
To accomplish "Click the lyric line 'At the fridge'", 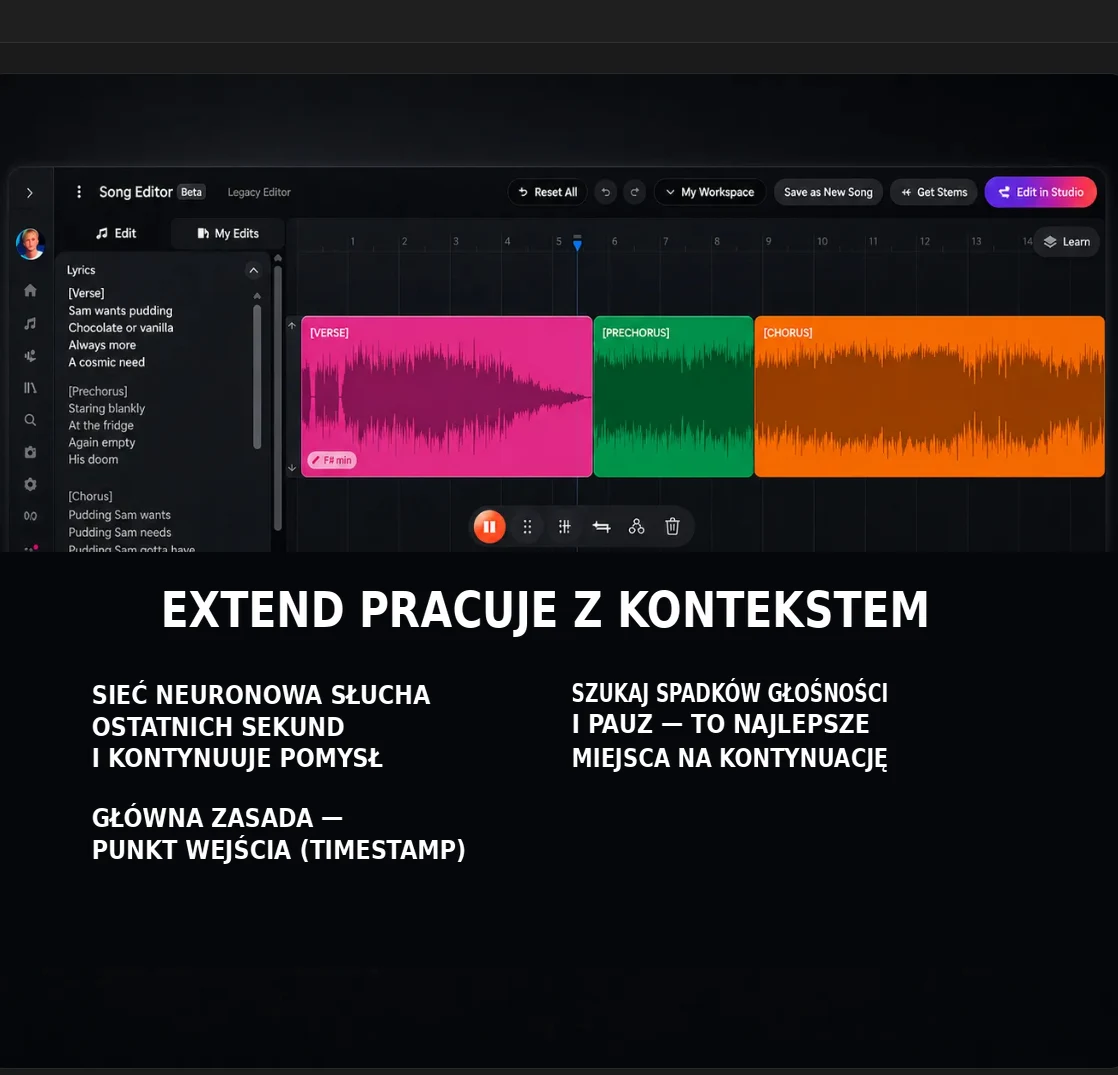I will coord(101,426).
